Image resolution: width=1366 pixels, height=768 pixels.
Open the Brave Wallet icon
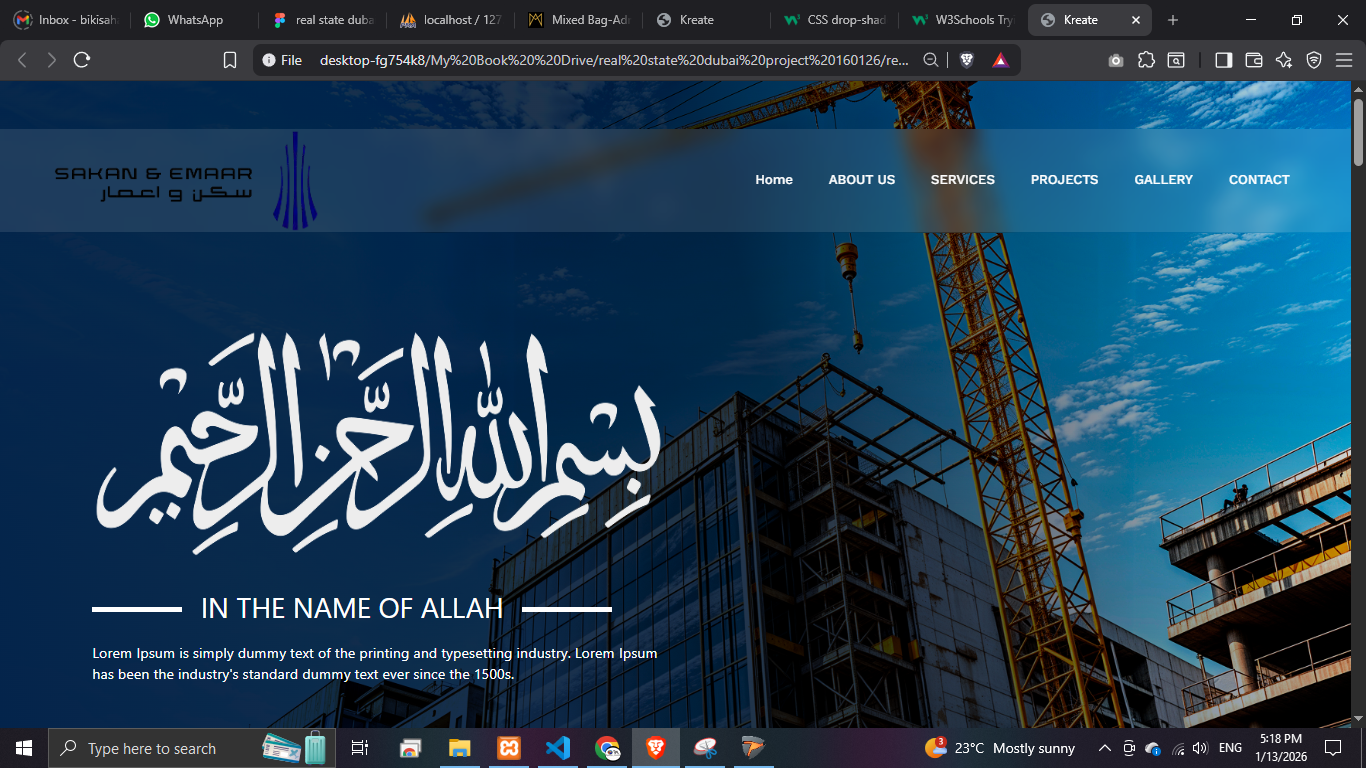(1253, 60)
